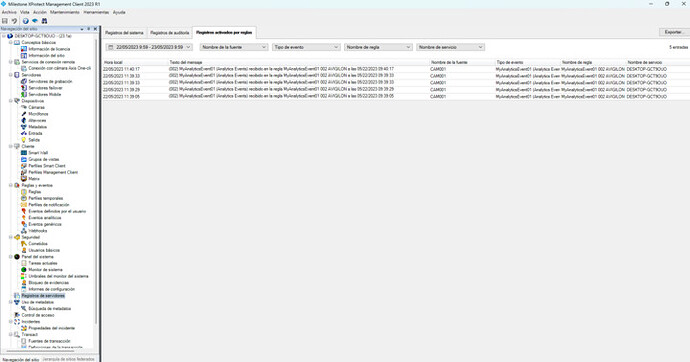Open the Archivo menu

tap(9, 12)
